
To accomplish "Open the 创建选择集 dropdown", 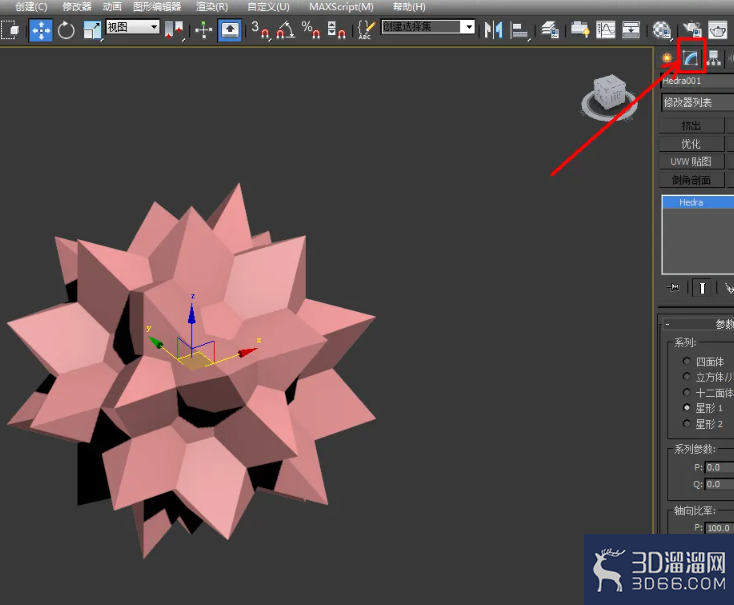I will pyautogui.click(x=428, y=27).
